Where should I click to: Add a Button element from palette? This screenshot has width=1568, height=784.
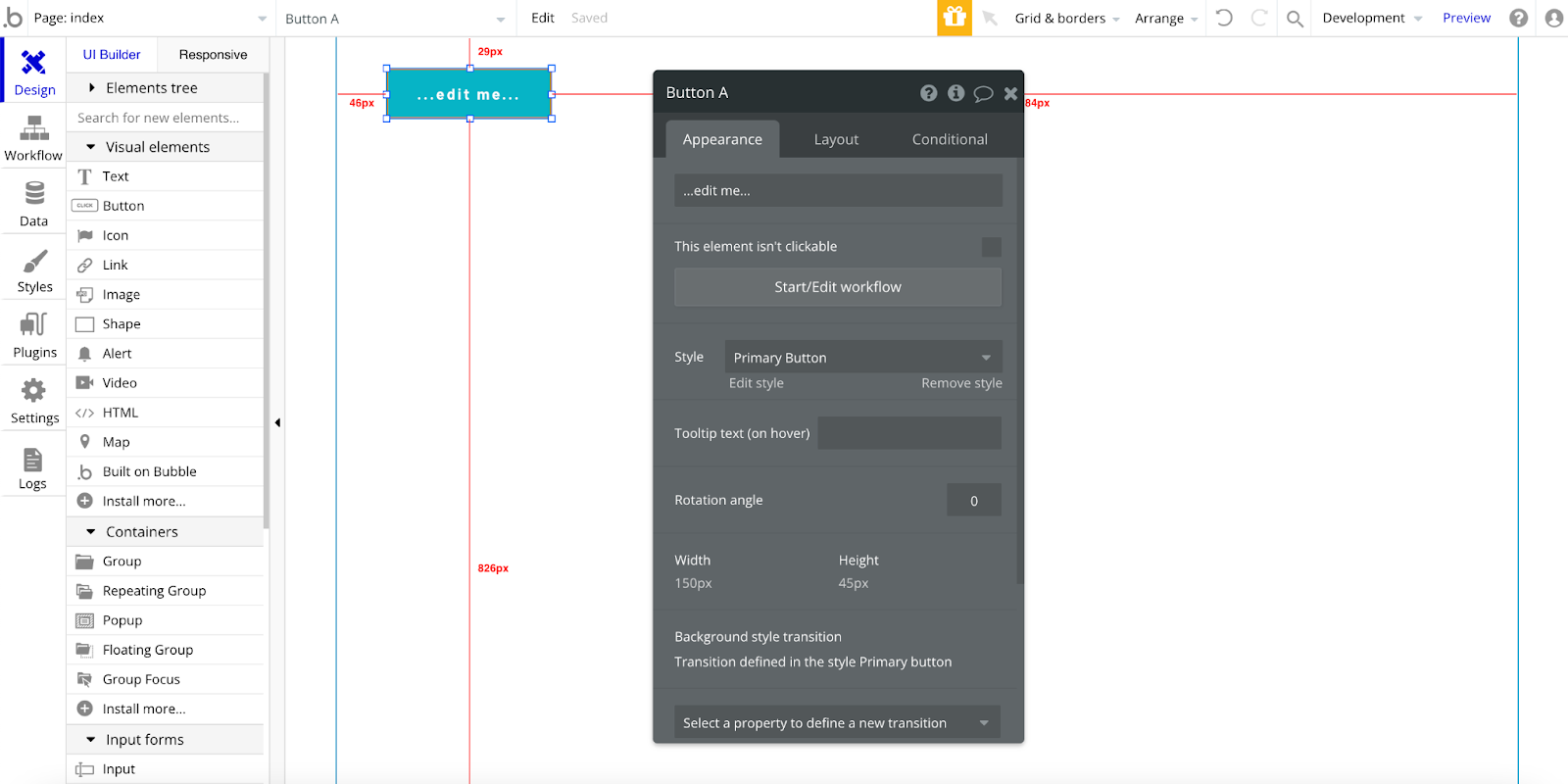pyautogui.click(x=166, y=206)
